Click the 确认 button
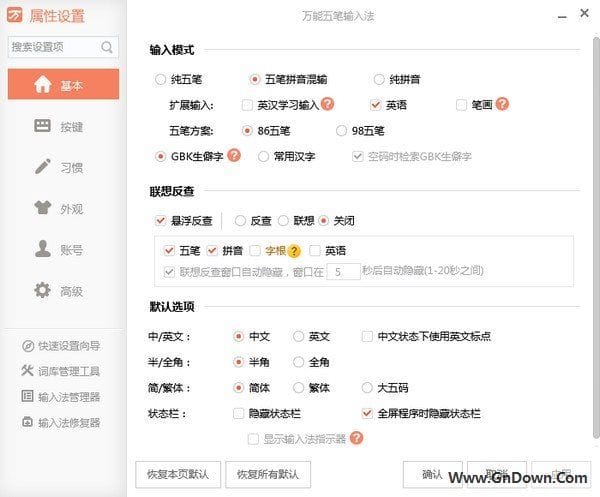 click(x=433, y=474)
